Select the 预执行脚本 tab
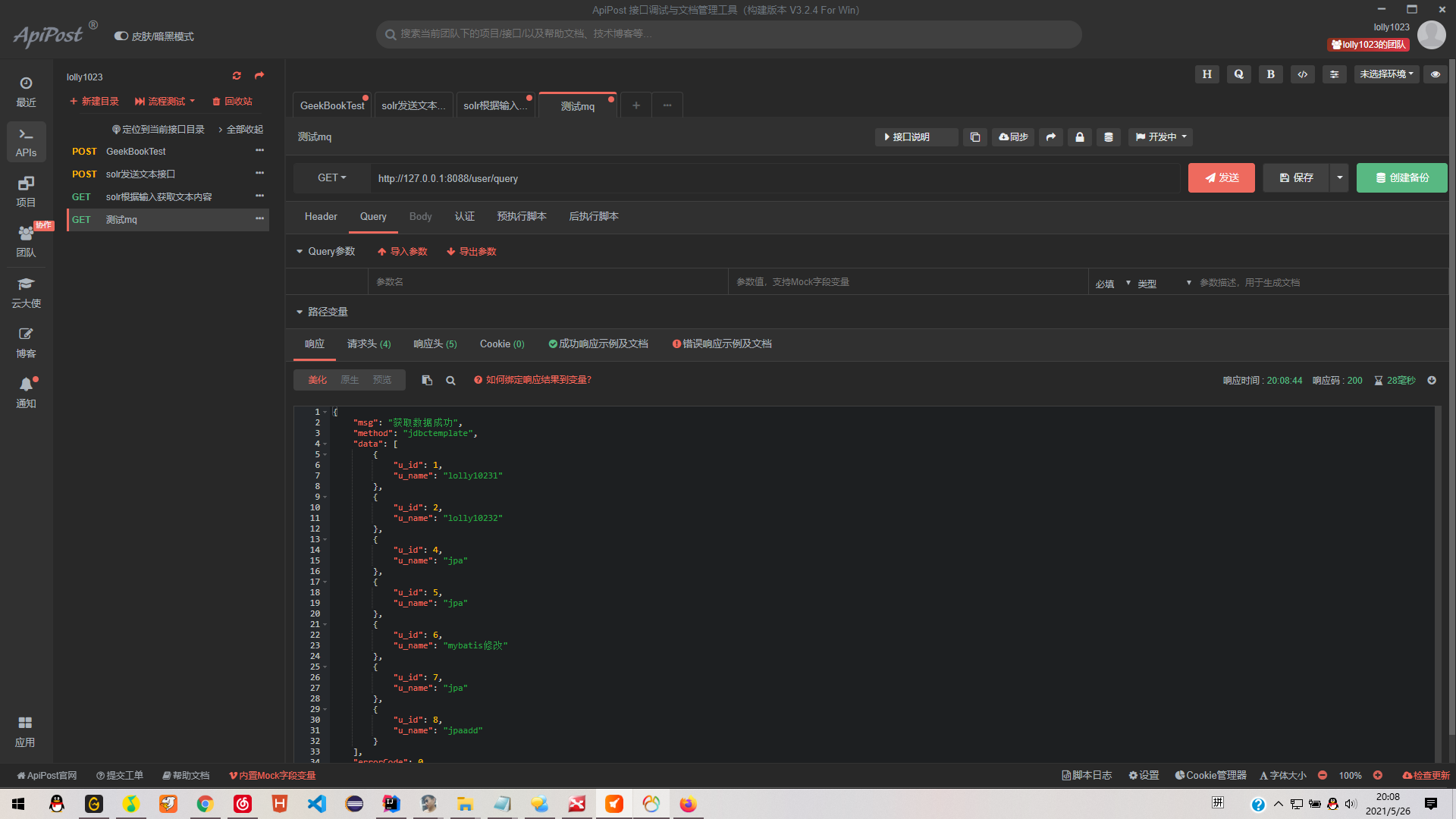 tap(522, 217)
